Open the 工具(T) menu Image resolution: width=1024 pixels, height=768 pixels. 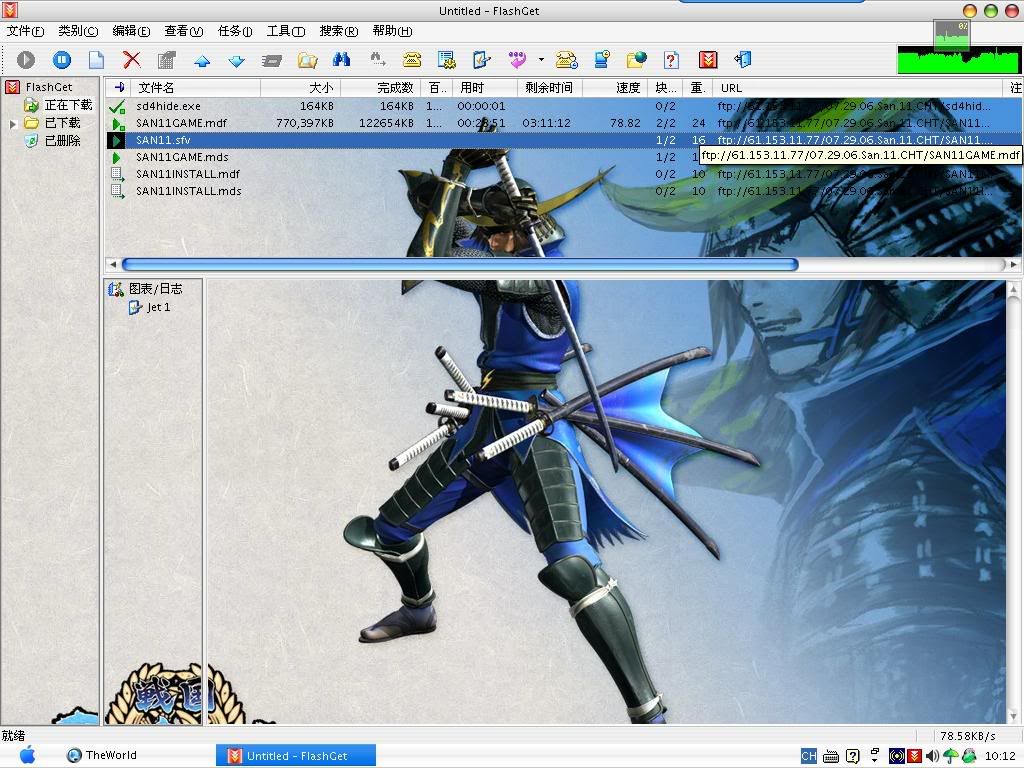pyautogui.click(x=286, y=31)
